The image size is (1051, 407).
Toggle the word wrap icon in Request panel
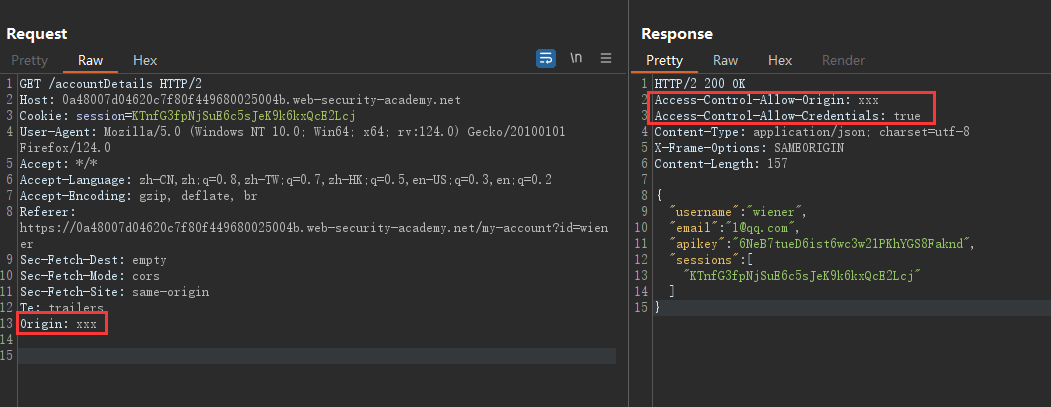[546, 59]
